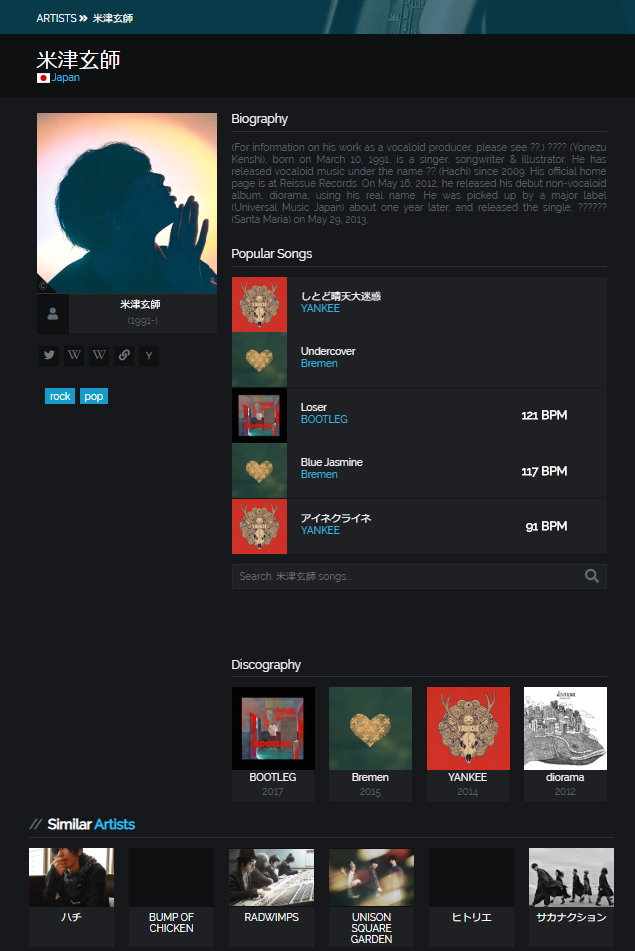Click the Y social icon
Image resolution: width=635 pixels, height=951 pixels.
coord(149,355)
